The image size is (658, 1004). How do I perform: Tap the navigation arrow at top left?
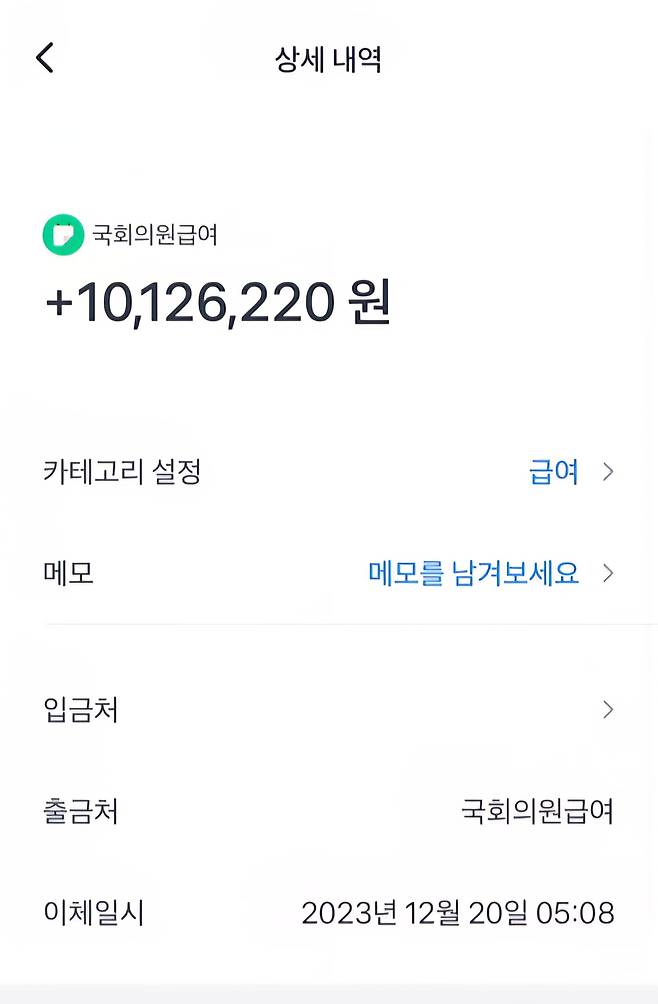point(43,58)
